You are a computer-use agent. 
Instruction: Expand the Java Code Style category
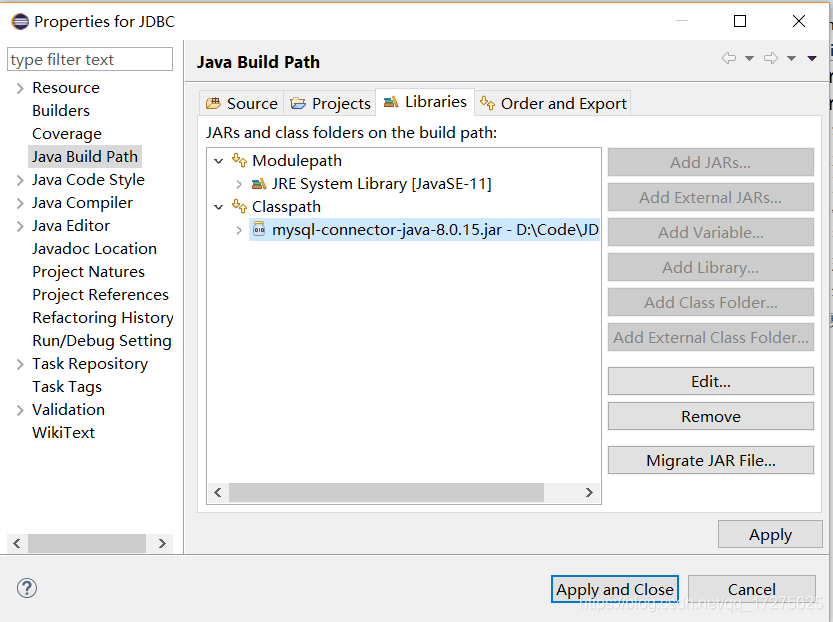(20, 180)
